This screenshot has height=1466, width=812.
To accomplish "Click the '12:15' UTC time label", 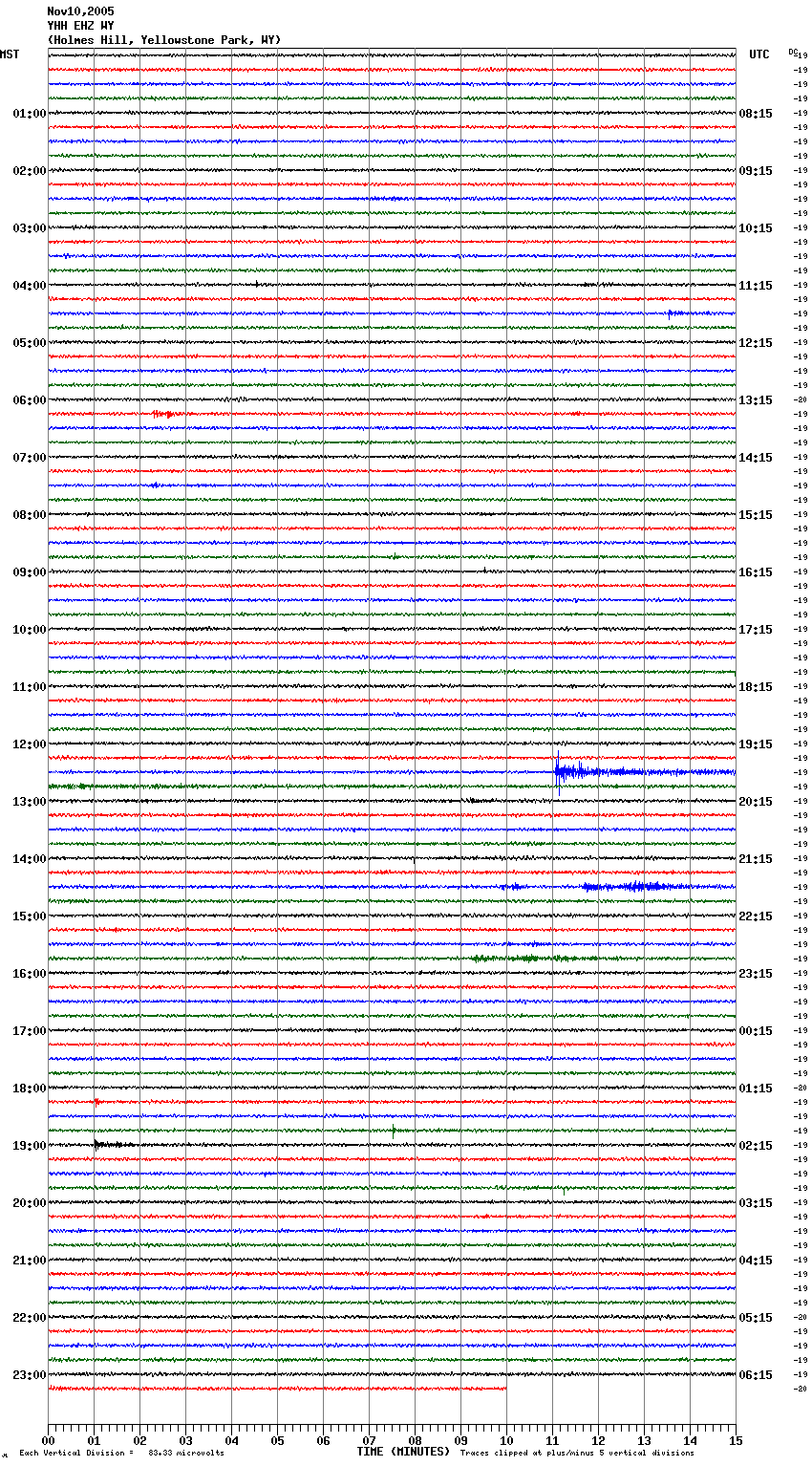I will (x=756, y=343).
